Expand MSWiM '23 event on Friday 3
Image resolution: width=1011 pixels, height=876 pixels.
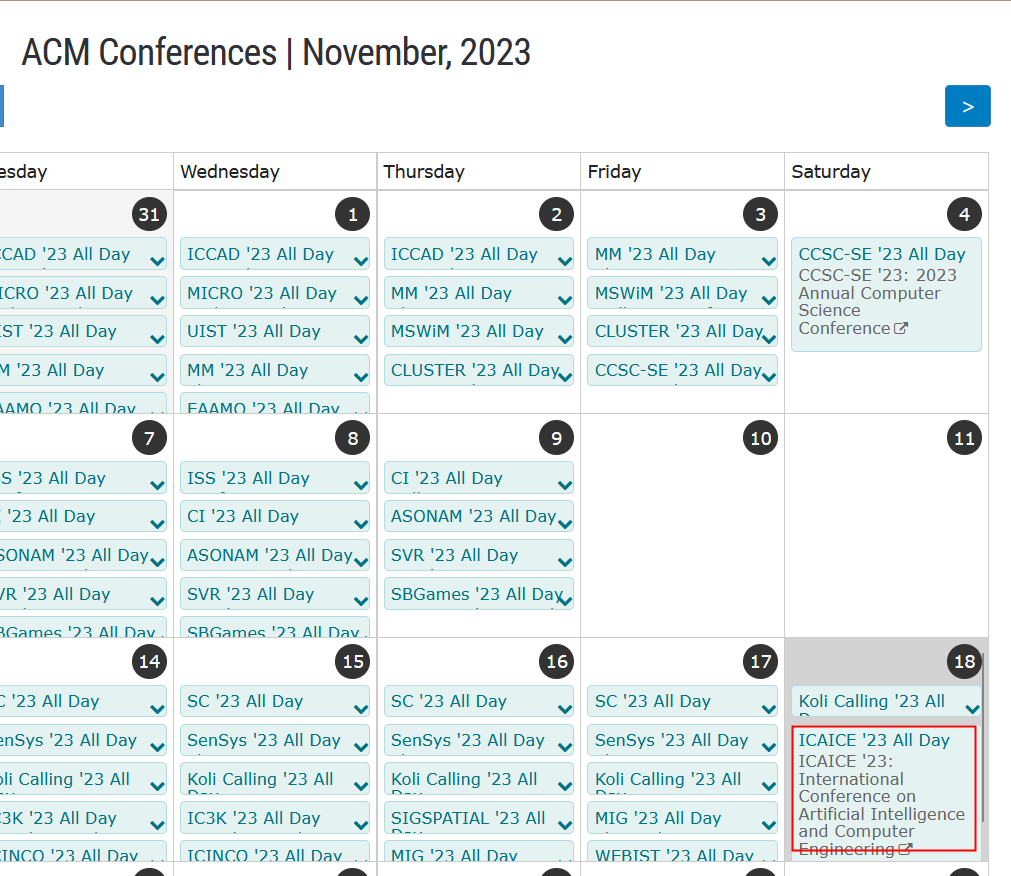[768, 300]
